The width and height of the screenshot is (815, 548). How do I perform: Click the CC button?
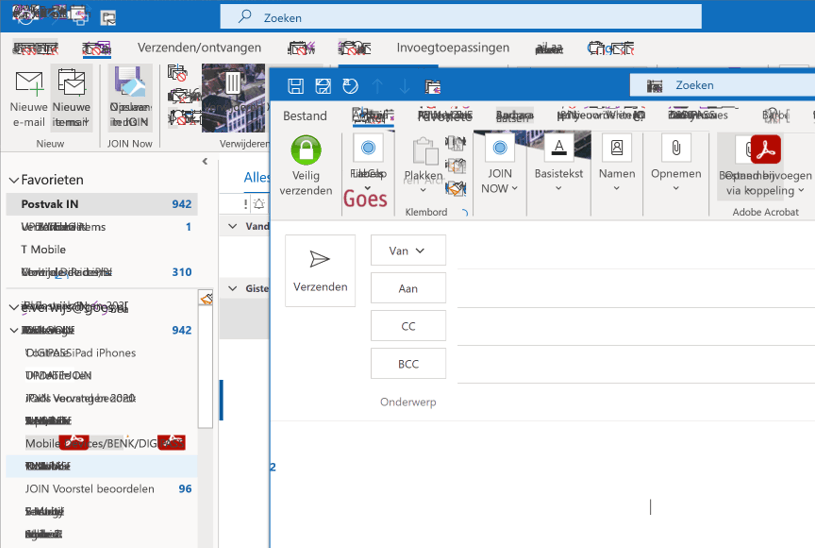(x=408, y=326)
